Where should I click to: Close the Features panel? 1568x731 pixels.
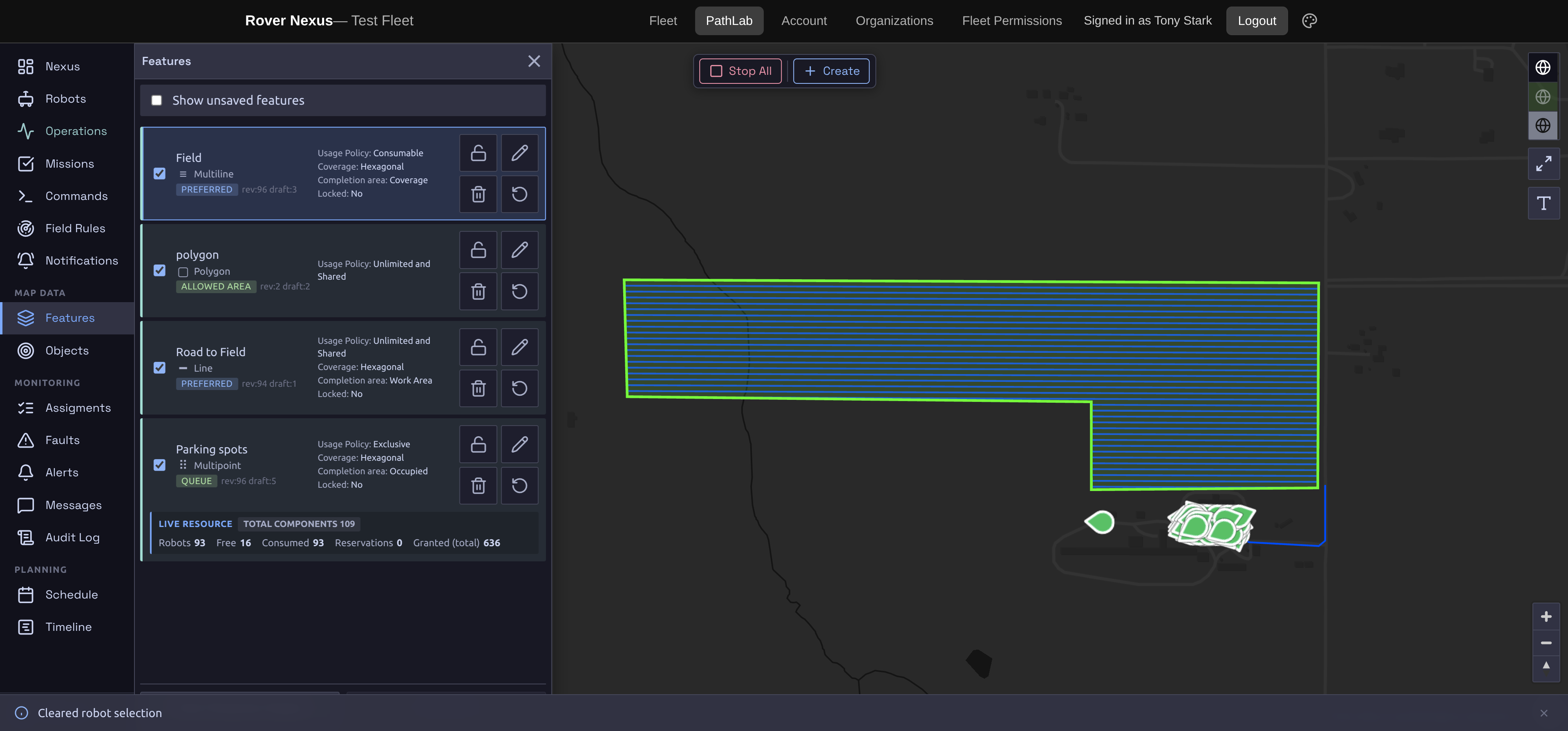(534, 61)
